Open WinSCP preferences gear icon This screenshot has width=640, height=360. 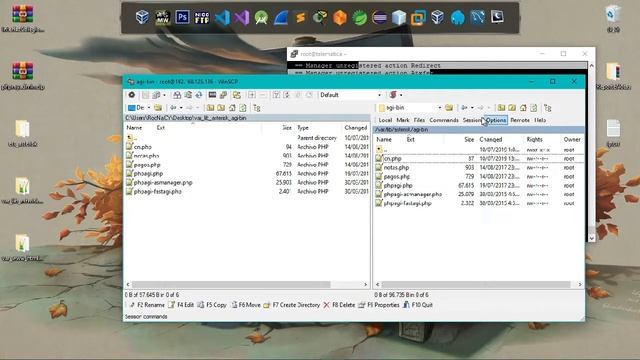[132, 95]
